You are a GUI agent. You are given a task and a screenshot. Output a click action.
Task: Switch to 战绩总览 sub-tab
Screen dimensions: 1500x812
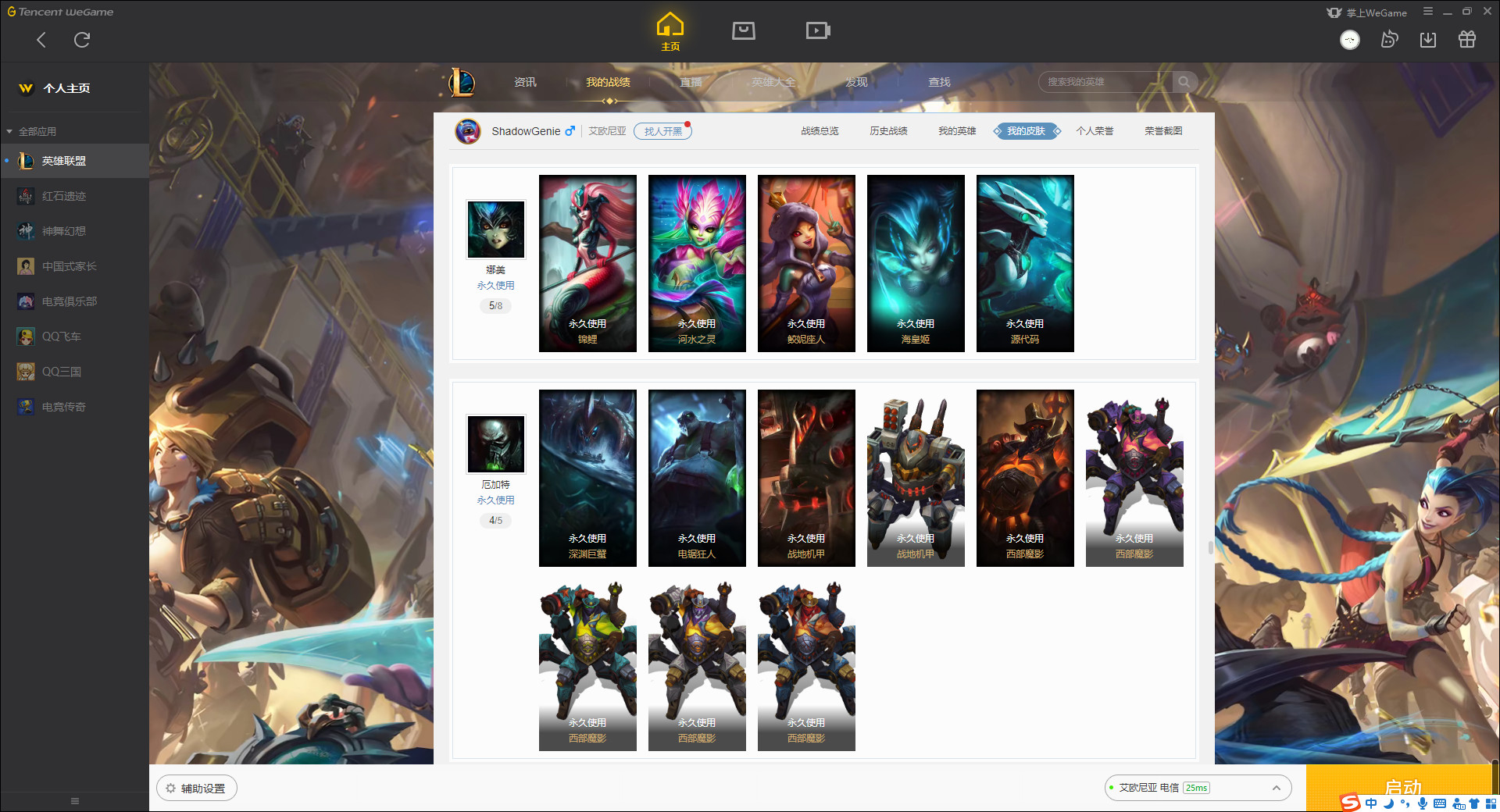[820, 131]
